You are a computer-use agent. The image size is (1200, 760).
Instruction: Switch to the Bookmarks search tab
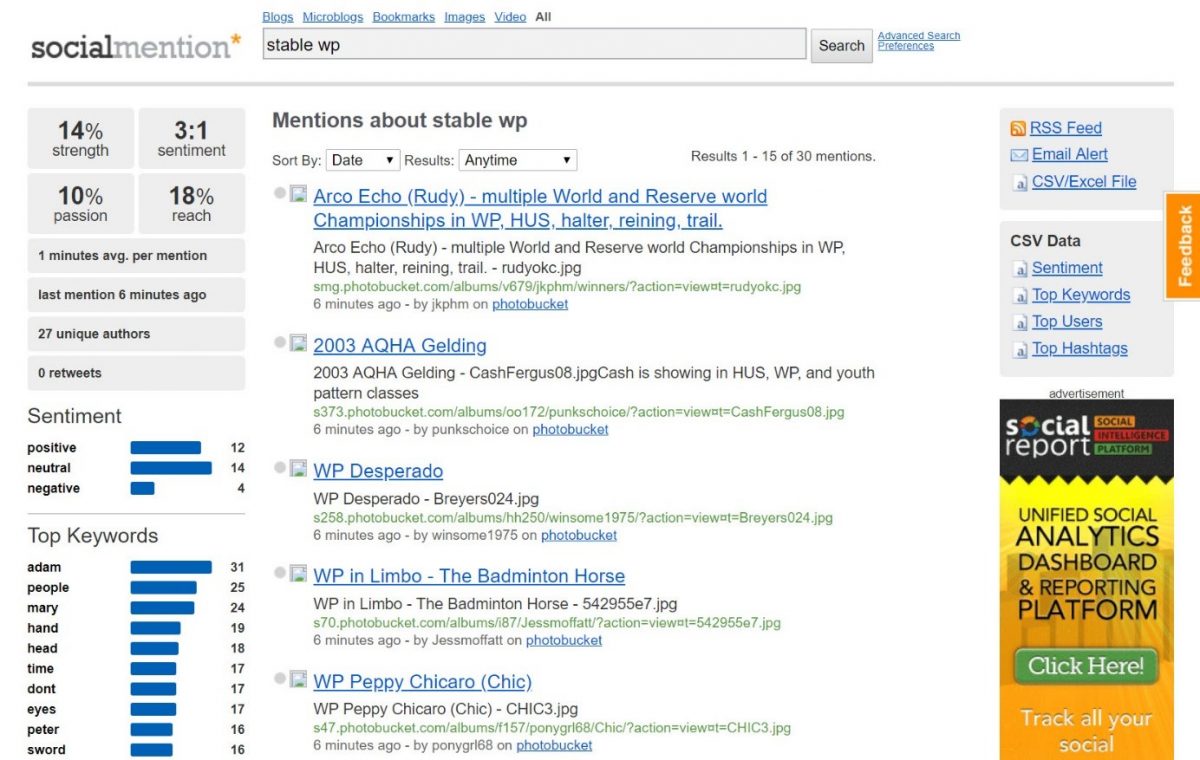point(404,17)
